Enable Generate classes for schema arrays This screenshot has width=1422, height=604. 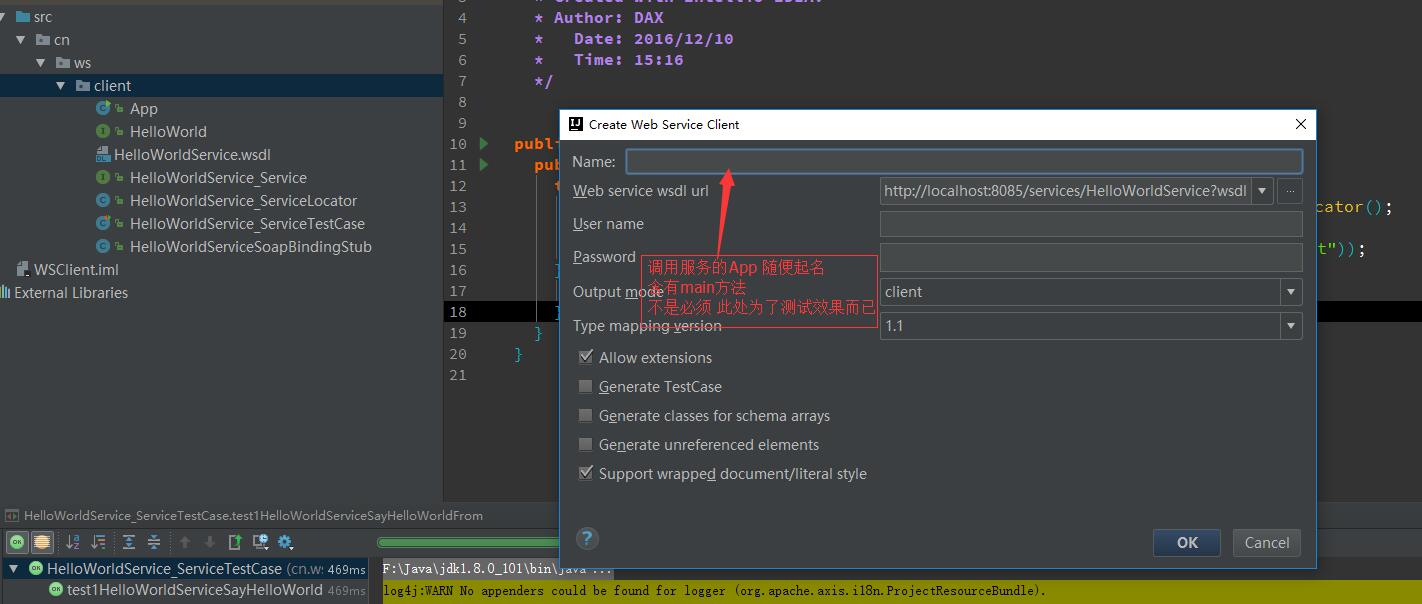[x=586, y=415]
